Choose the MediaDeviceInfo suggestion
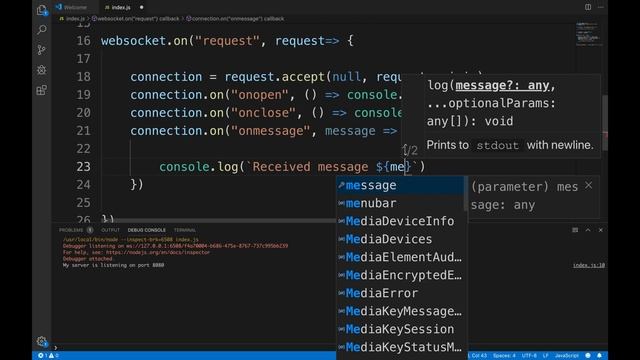The width and height of the screenshot is (640, 360). point(400,221)
